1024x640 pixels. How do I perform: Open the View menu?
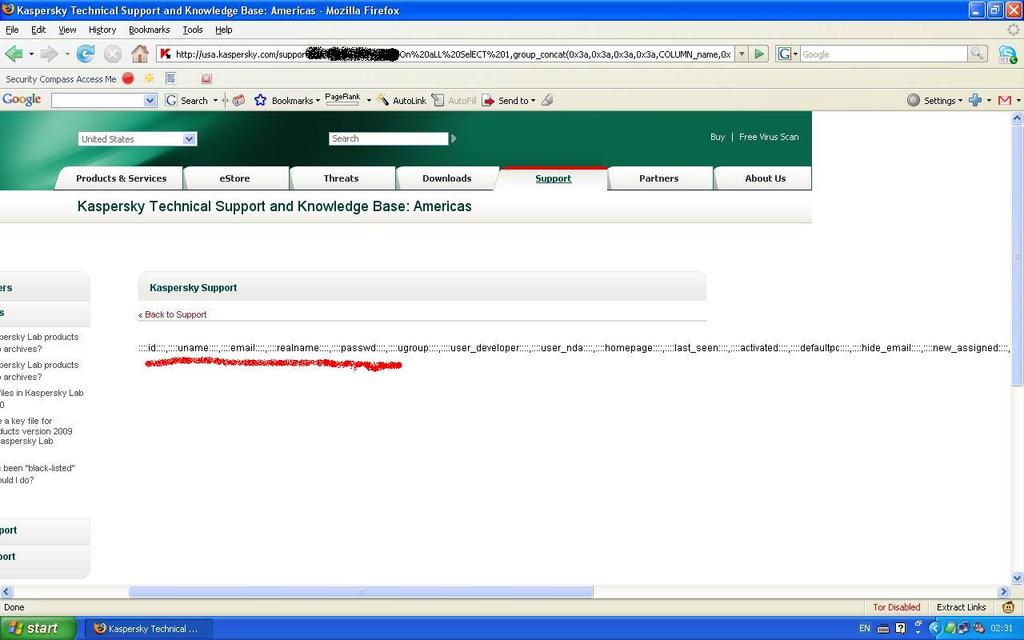point(67,29)
